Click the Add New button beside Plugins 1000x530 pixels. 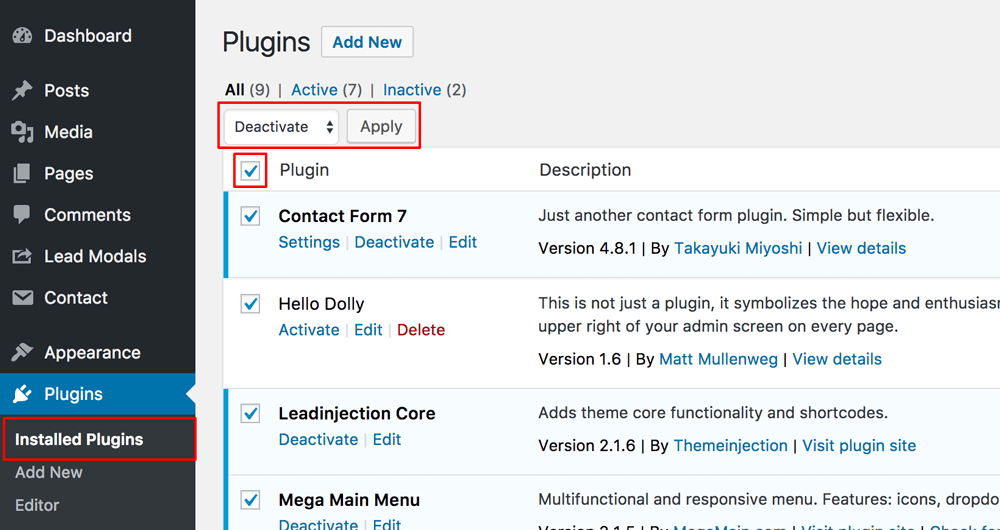pyautogui.click(x=367, y=42)
